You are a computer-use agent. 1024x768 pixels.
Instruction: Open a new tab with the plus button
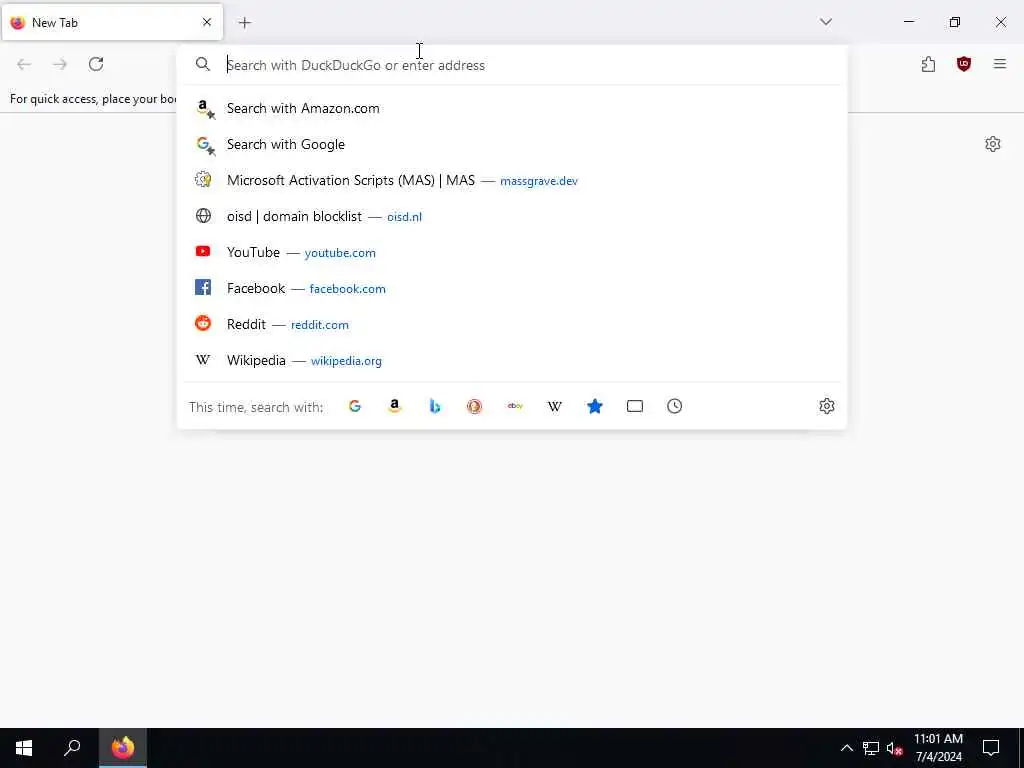click(245, 23)
